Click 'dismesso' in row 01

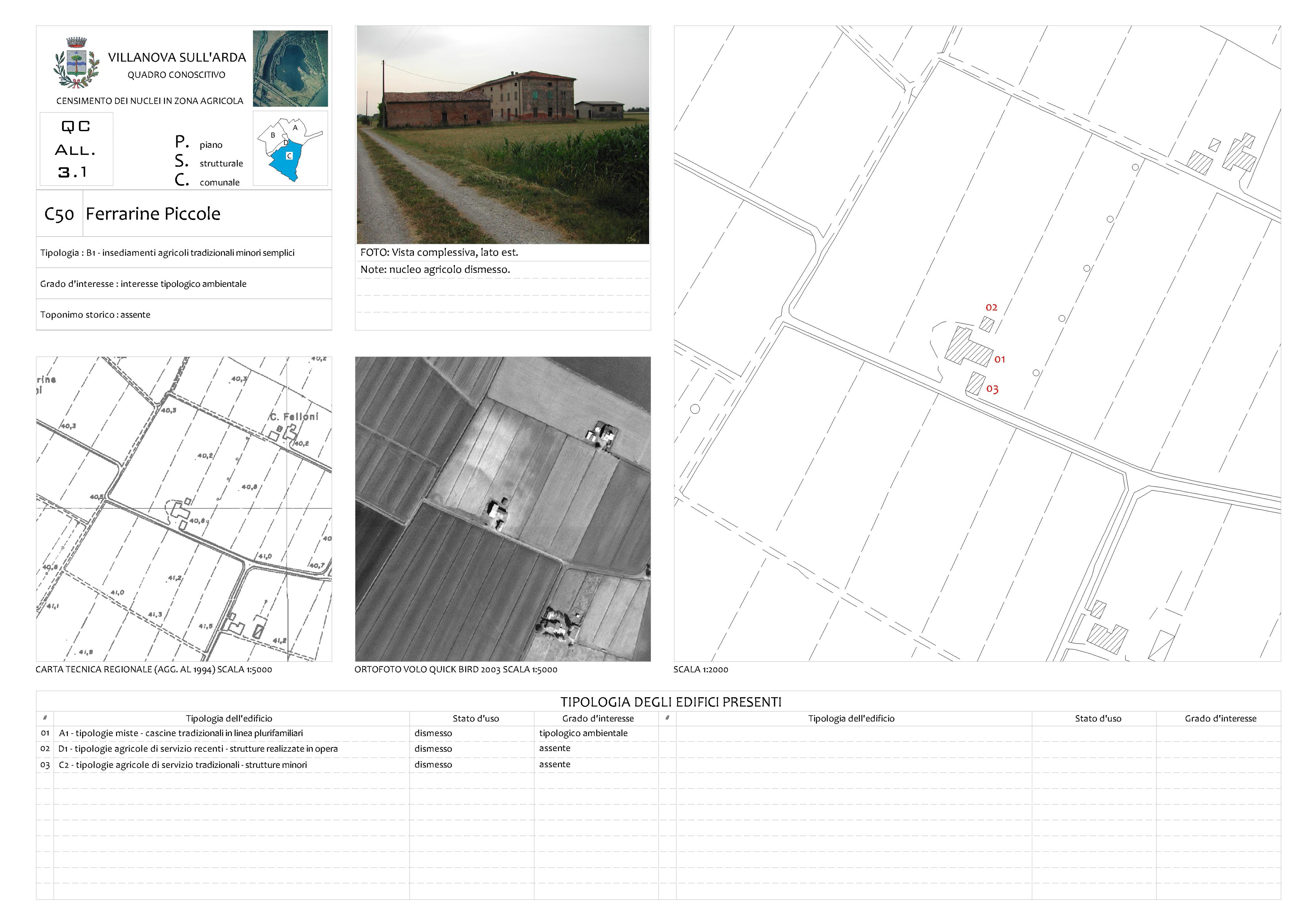433,733
